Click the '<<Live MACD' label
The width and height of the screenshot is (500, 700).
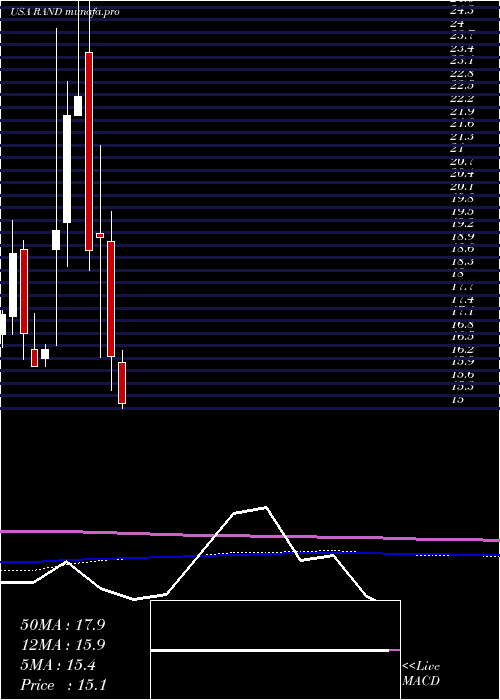coord(421,674)
